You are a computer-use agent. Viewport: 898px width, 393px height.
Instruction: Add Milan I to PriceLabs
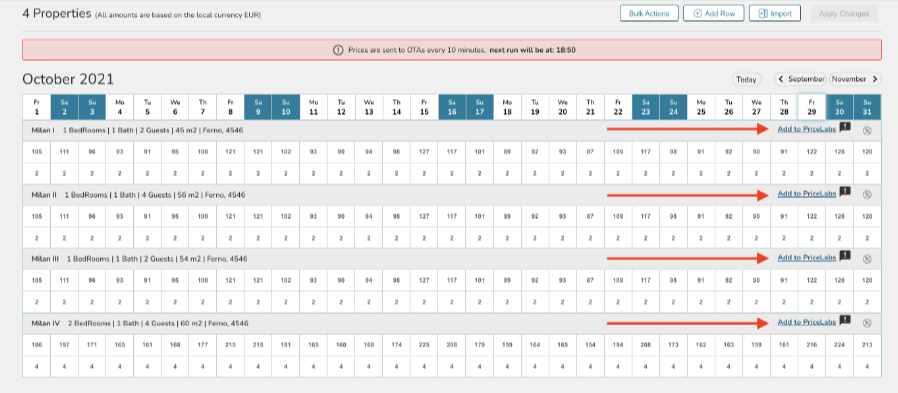pos(806,129)
